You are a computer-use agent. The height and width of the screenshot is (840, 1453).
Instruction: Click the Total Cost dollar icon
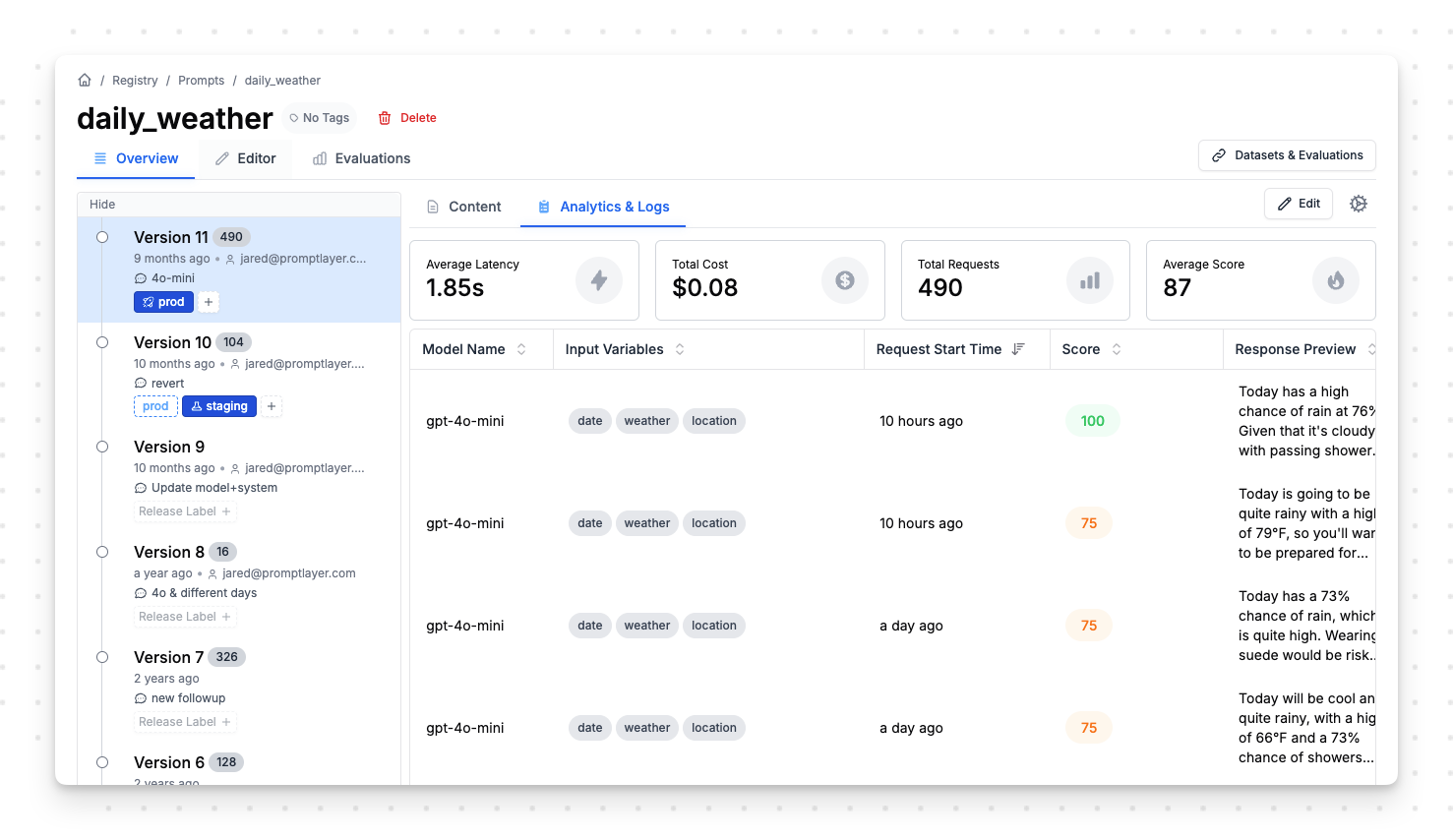pos(844,280)
